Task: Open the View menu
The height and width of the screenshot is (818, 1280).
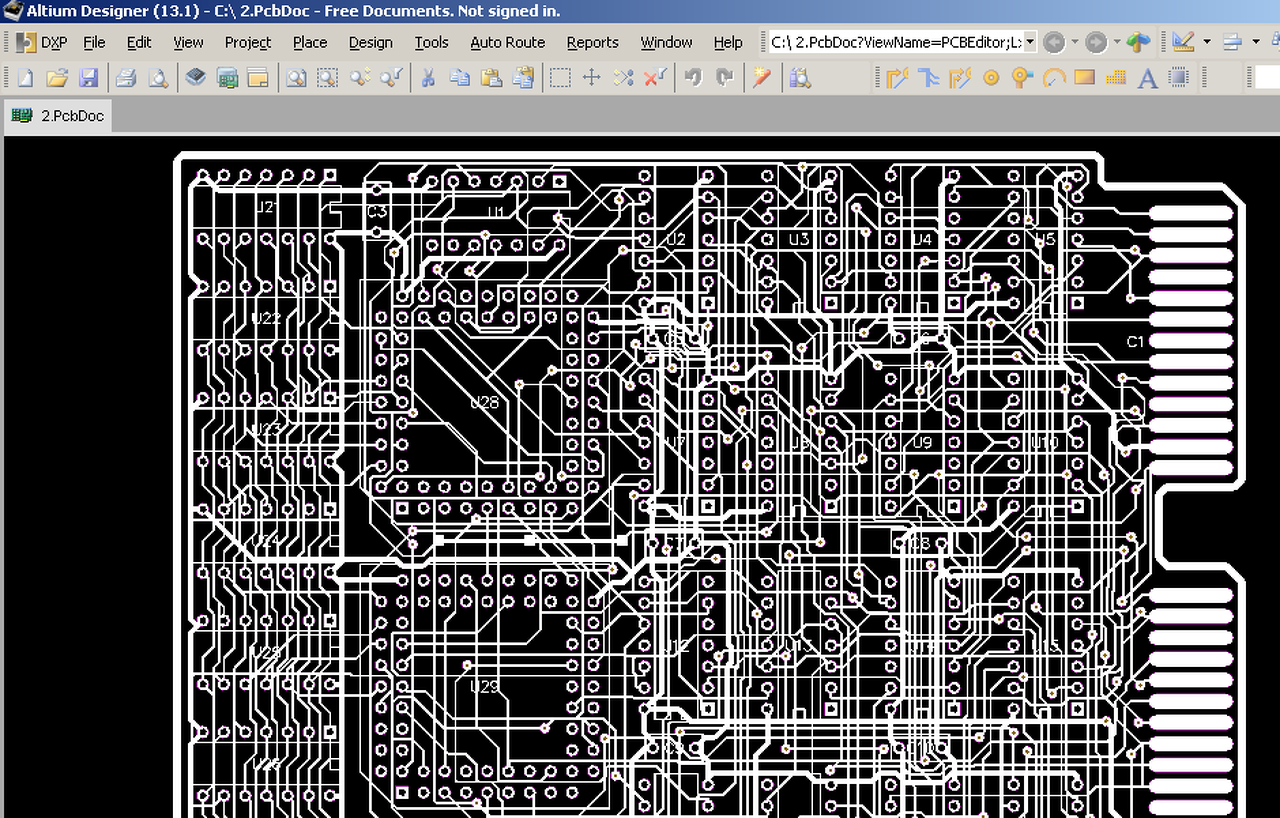Action: tap(188, 42)
